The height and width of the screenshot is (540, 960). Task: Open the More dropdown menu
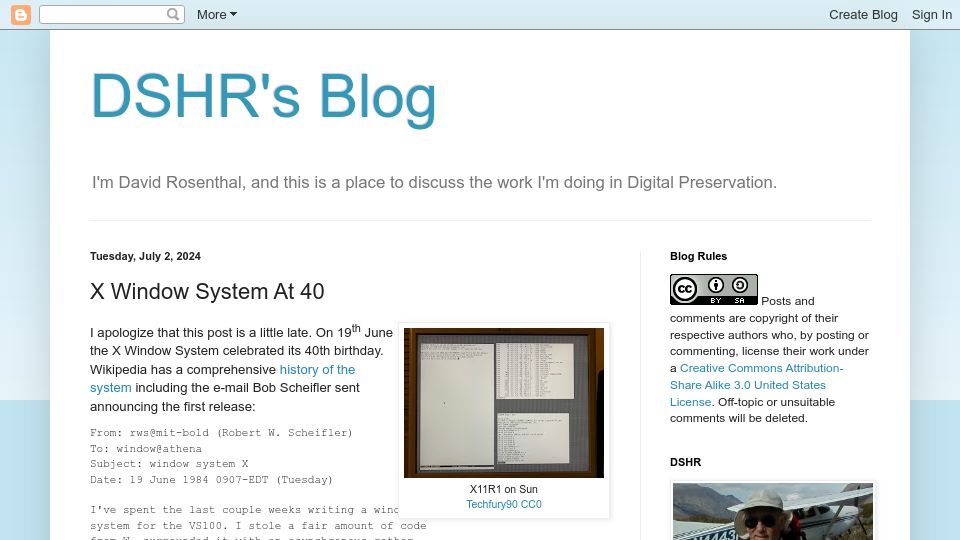tap(217, 15)
